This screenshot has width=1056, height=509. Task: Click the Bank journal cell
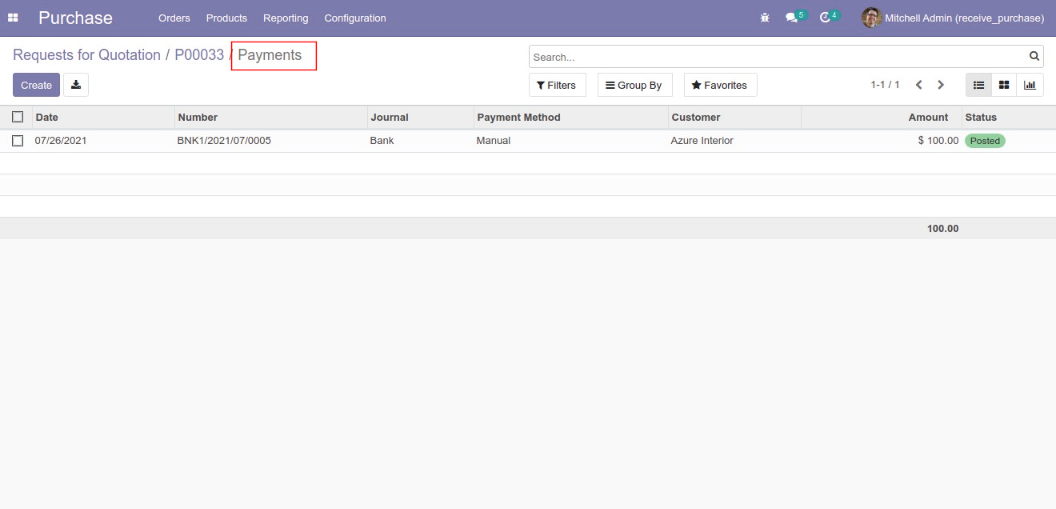point(382,141)
